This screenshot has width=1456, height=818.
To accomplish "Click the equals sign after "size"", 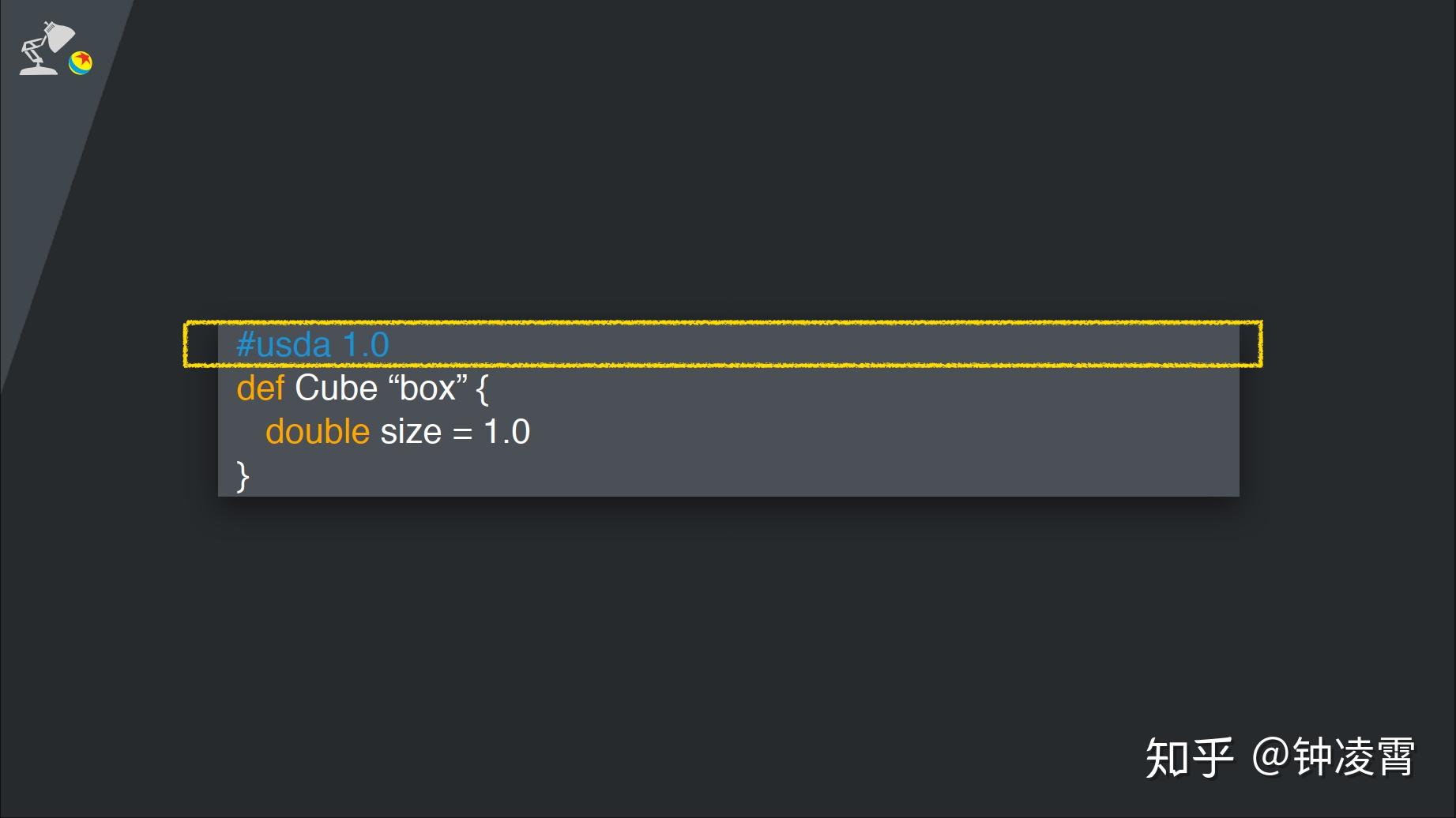I will coord(462,433).
